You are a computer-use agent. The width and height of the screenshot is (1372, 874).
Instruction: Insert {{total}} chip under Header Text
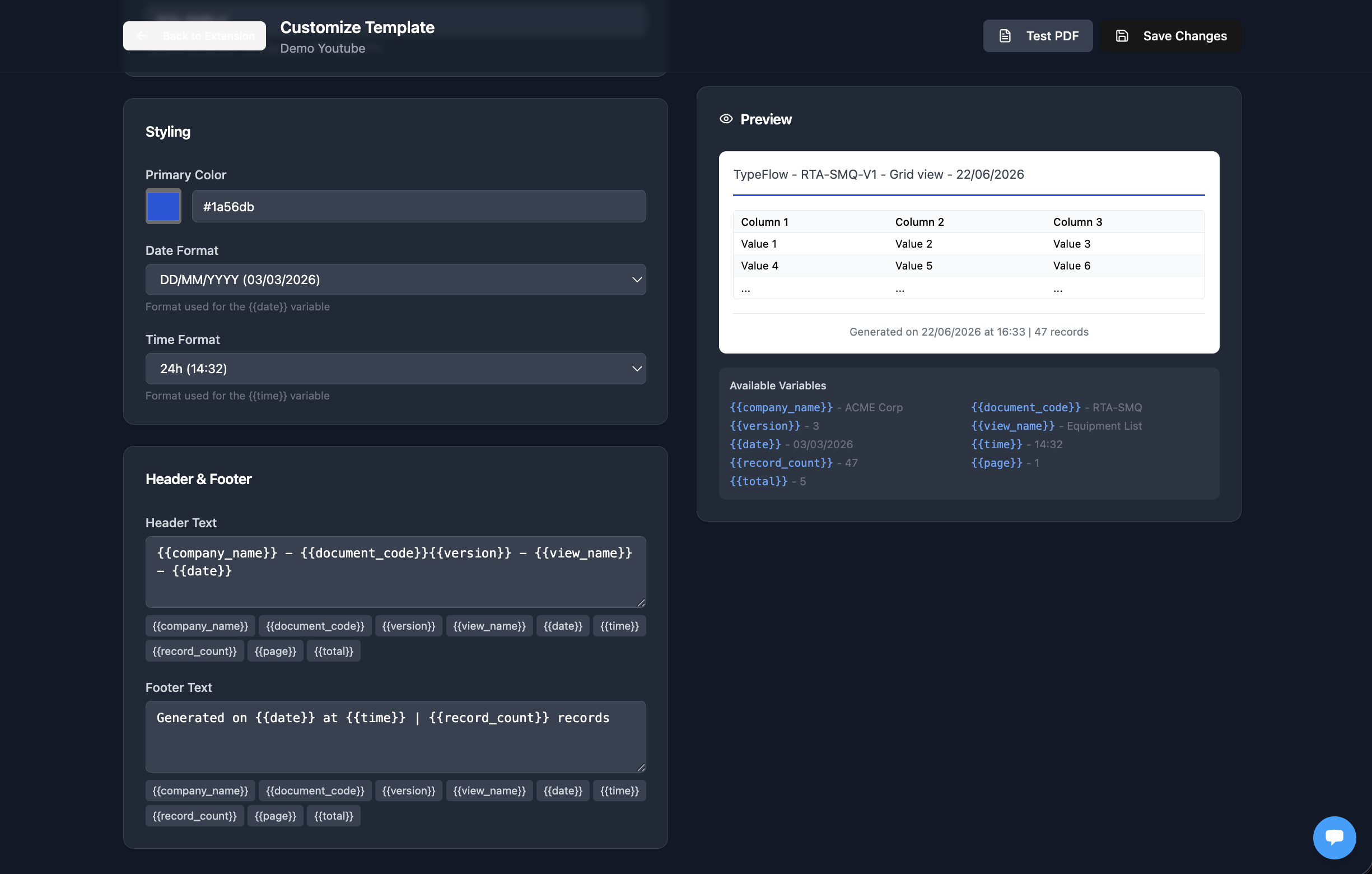click(x=334, y=651)
